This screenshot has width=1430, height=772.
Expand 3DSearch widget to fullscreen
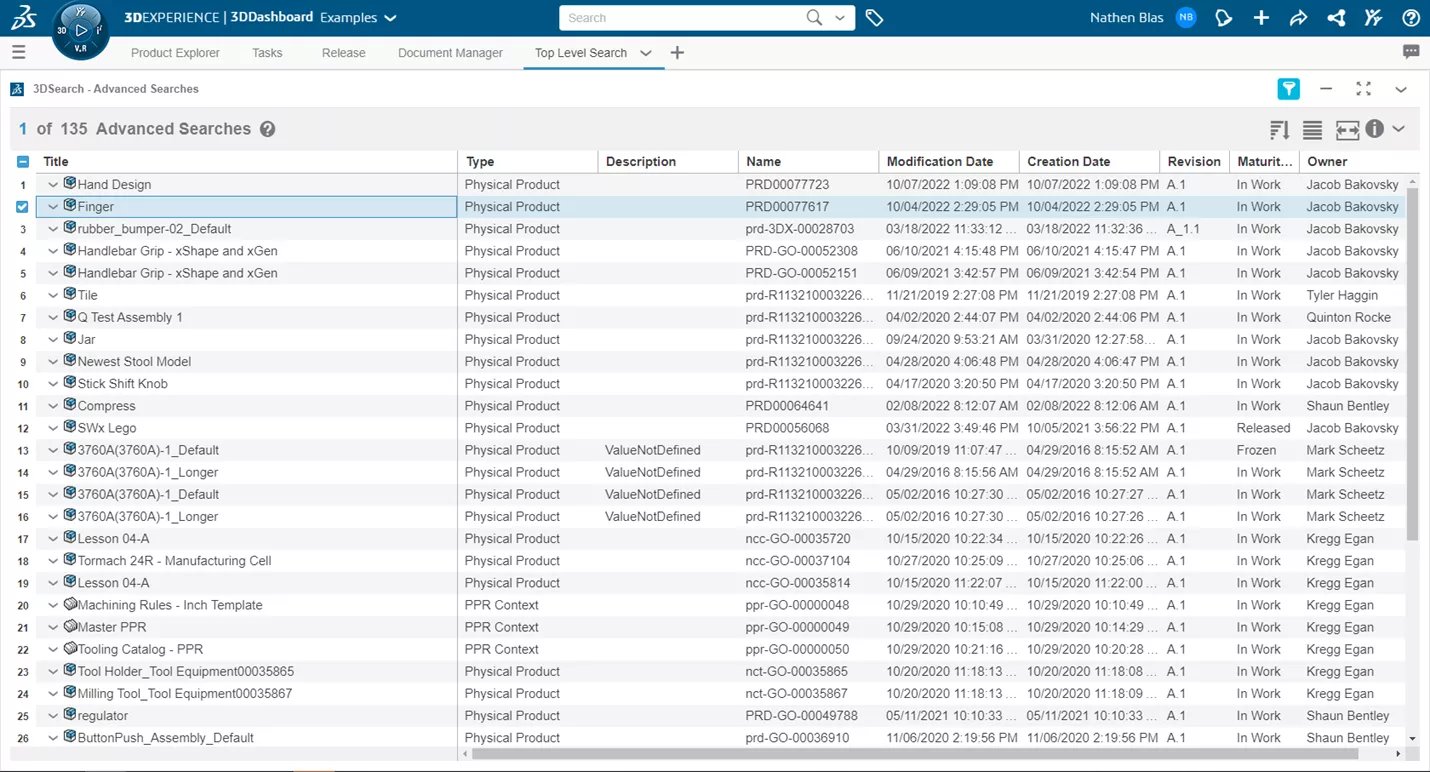coord(1363,89)
